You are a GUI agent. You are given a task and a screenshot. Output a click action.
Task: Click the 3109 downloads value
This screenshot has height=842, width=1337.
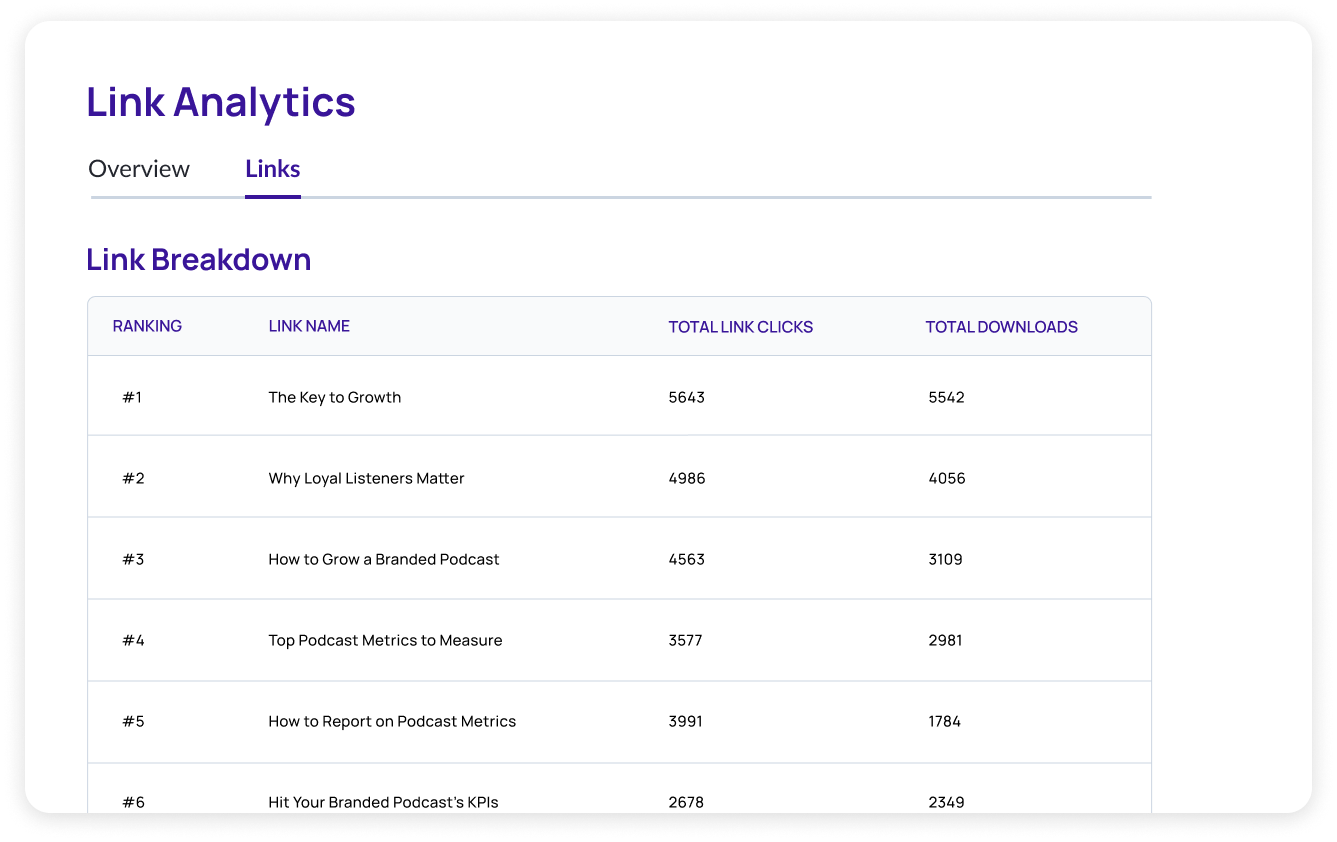[x=945, y=559]
